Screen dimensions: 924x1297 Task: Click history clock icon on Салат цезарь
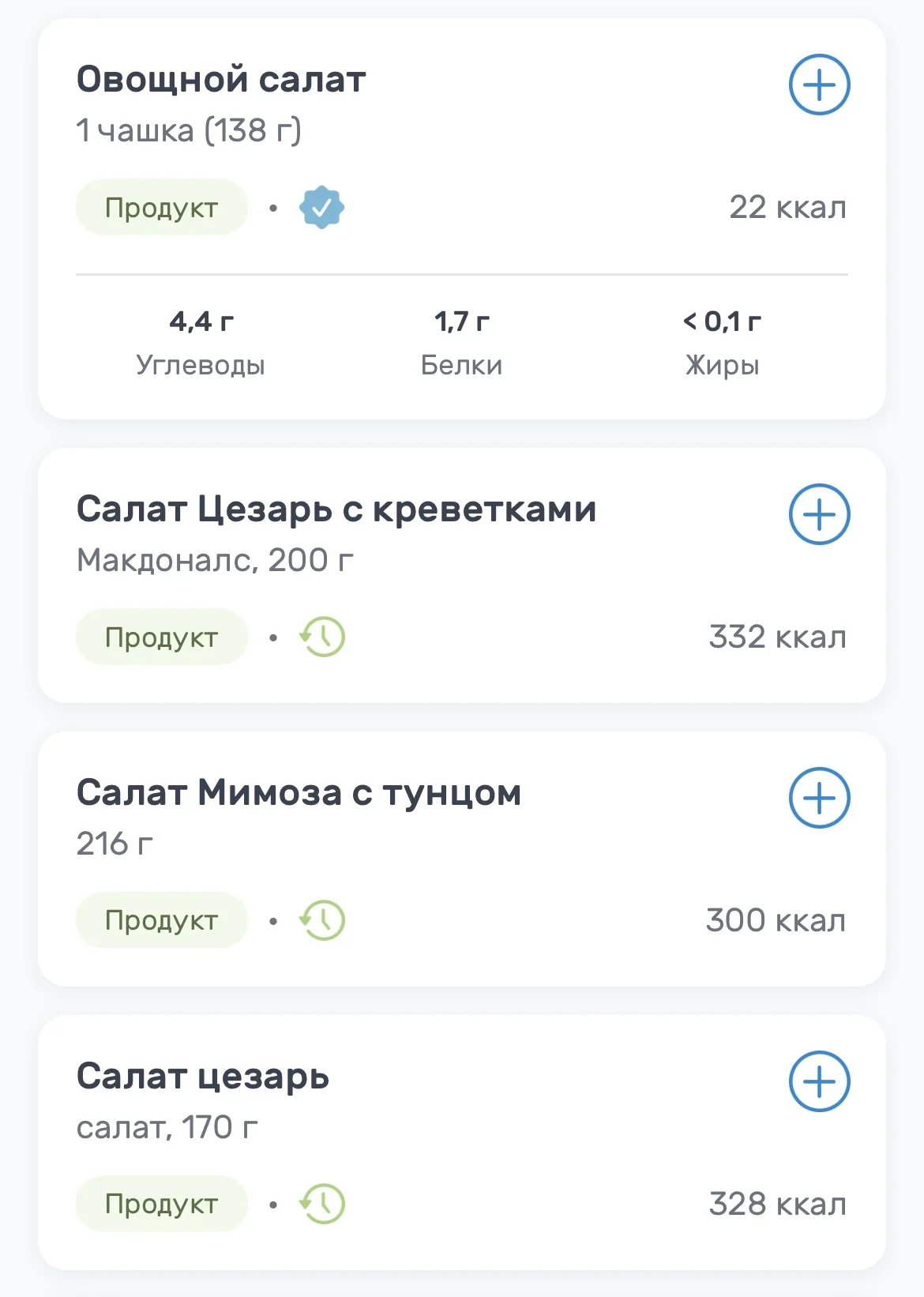pyautogui.click(x=322, y=1205)
